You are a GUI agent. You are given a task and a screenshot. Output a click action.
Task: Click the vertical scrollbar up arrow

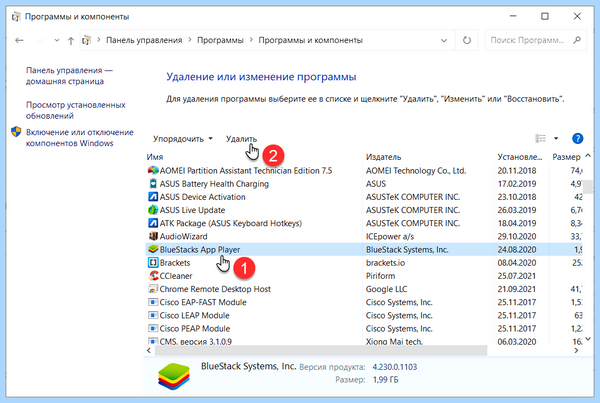(588, 155)
